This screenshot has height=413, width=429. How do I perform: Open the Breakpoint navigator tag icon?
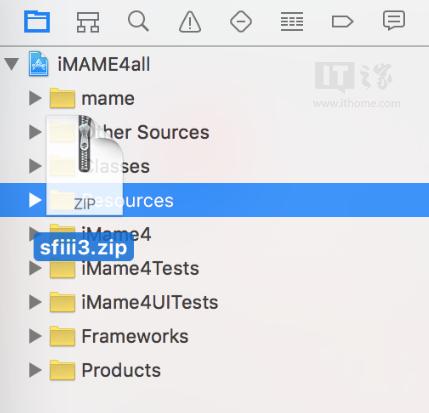point(342,22)
